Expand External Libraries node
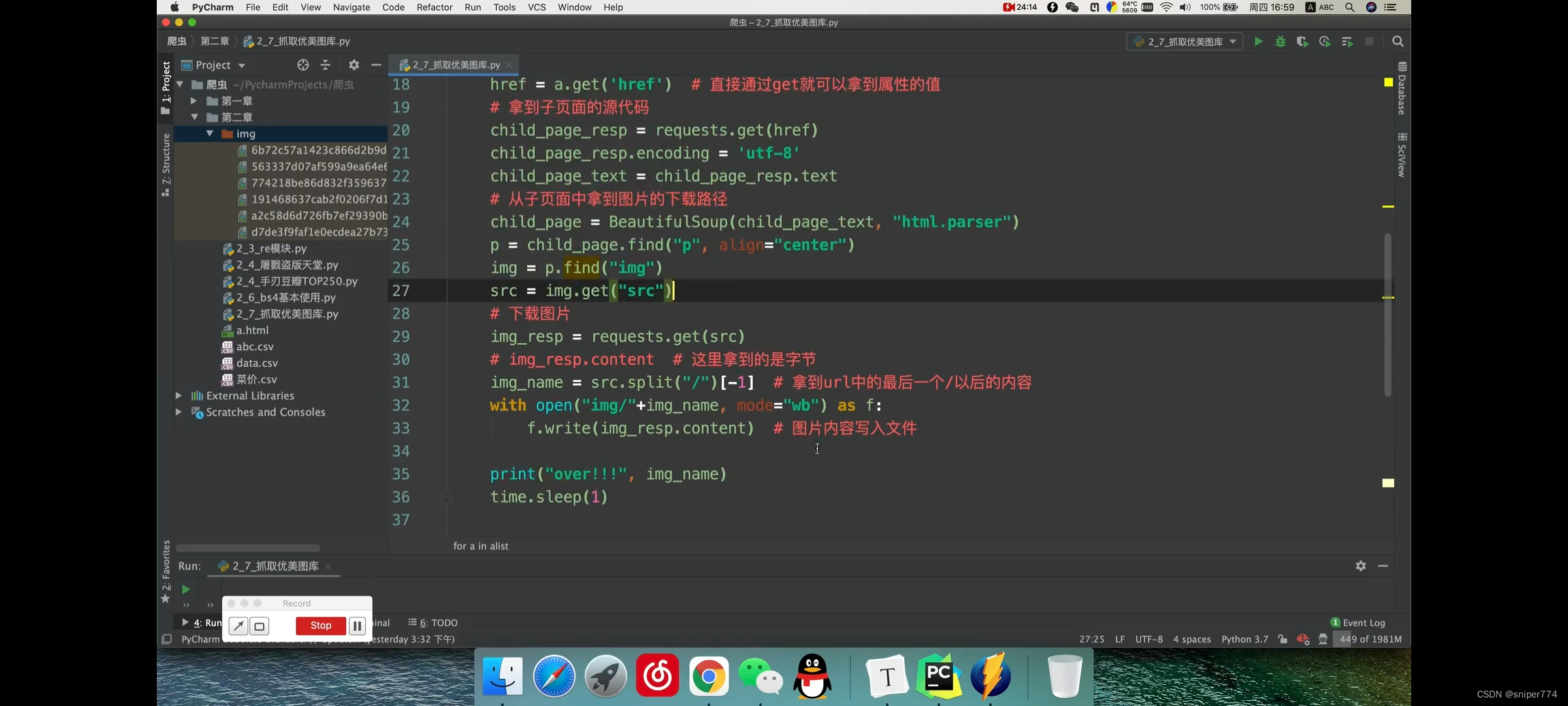Screen dimensions: 1568x706 [178, 395]
